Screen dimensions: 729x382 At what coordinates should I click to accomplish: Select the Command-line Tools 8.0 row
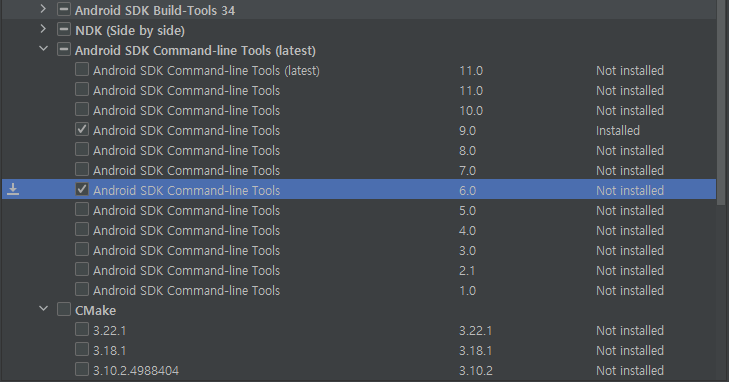point(359,150)
